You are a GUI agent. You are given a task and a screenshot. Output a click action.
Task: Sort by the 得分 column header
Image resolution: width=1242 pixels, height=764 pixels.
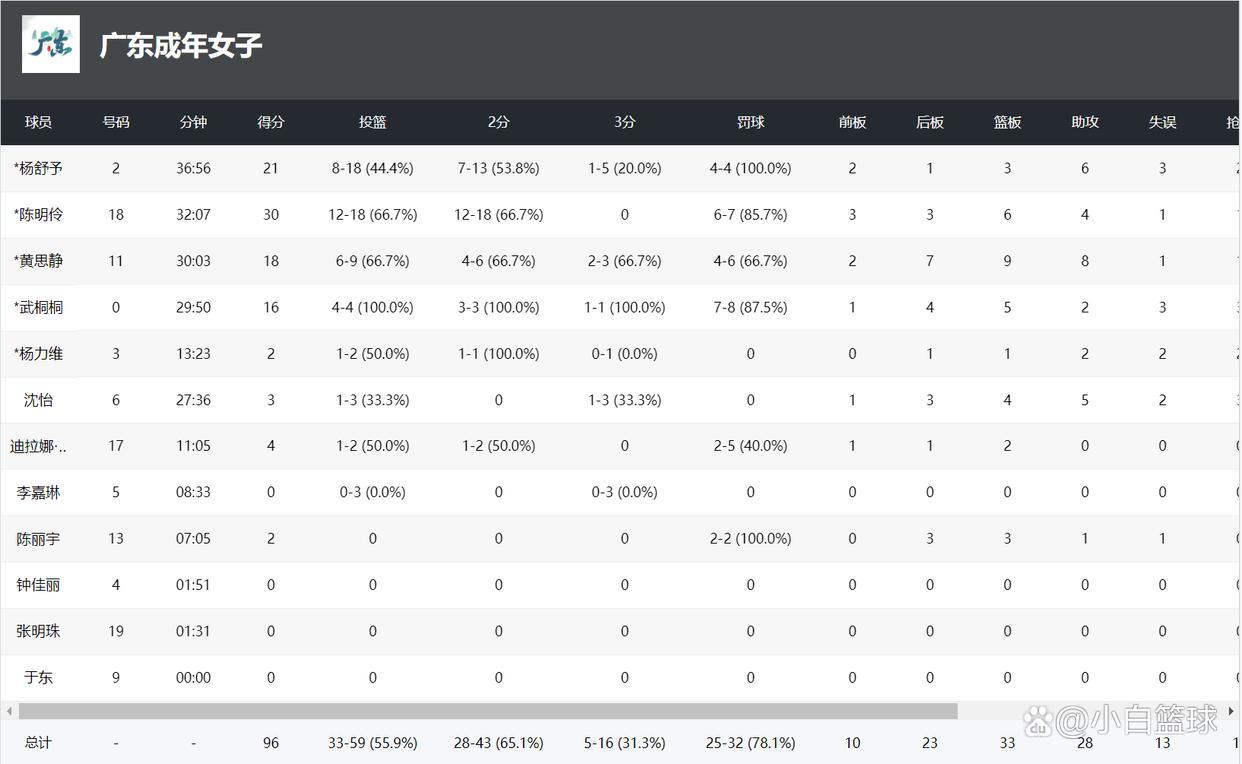[x=271, y=122]
